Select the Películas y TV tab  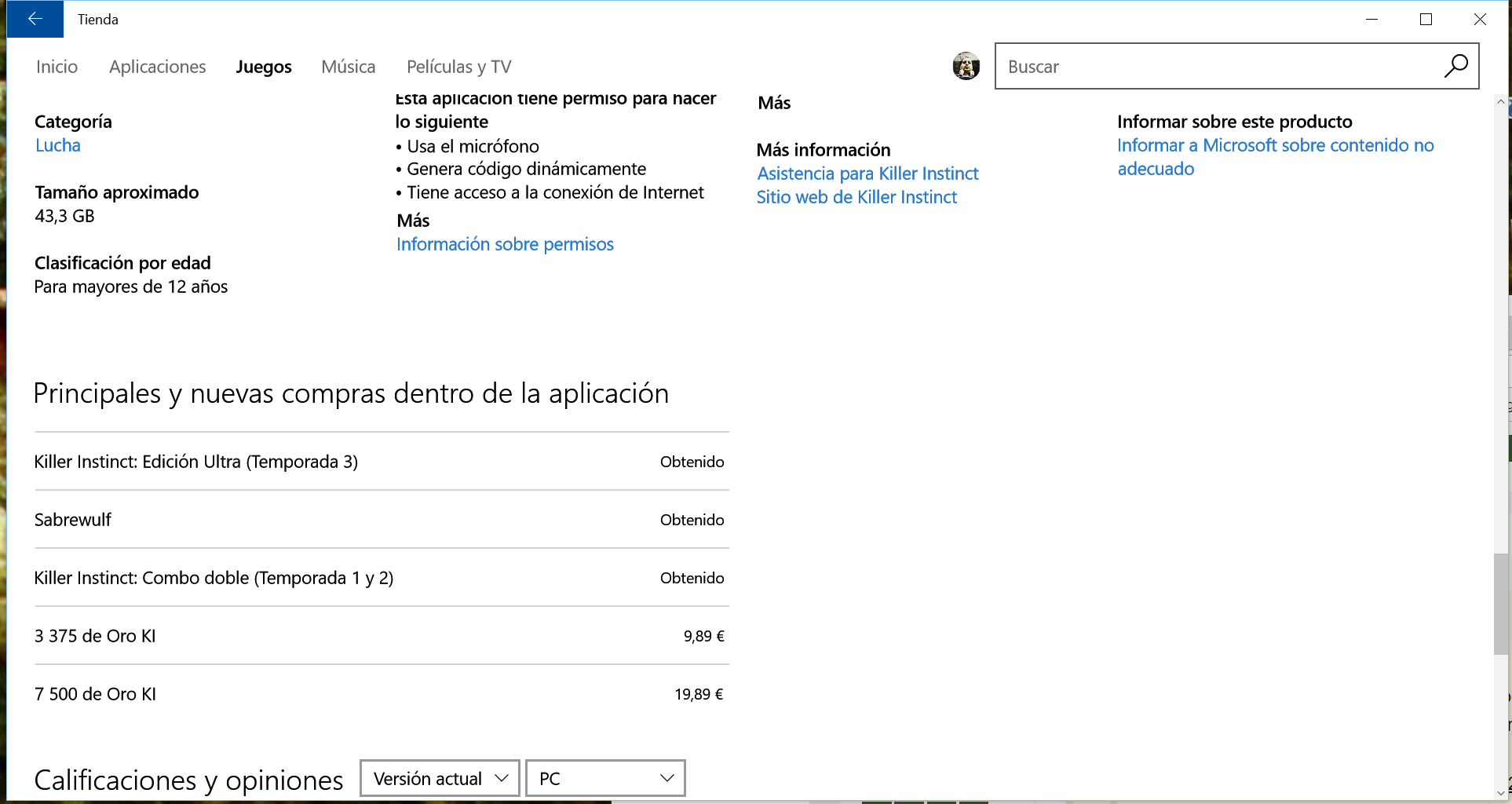(458, 67)
